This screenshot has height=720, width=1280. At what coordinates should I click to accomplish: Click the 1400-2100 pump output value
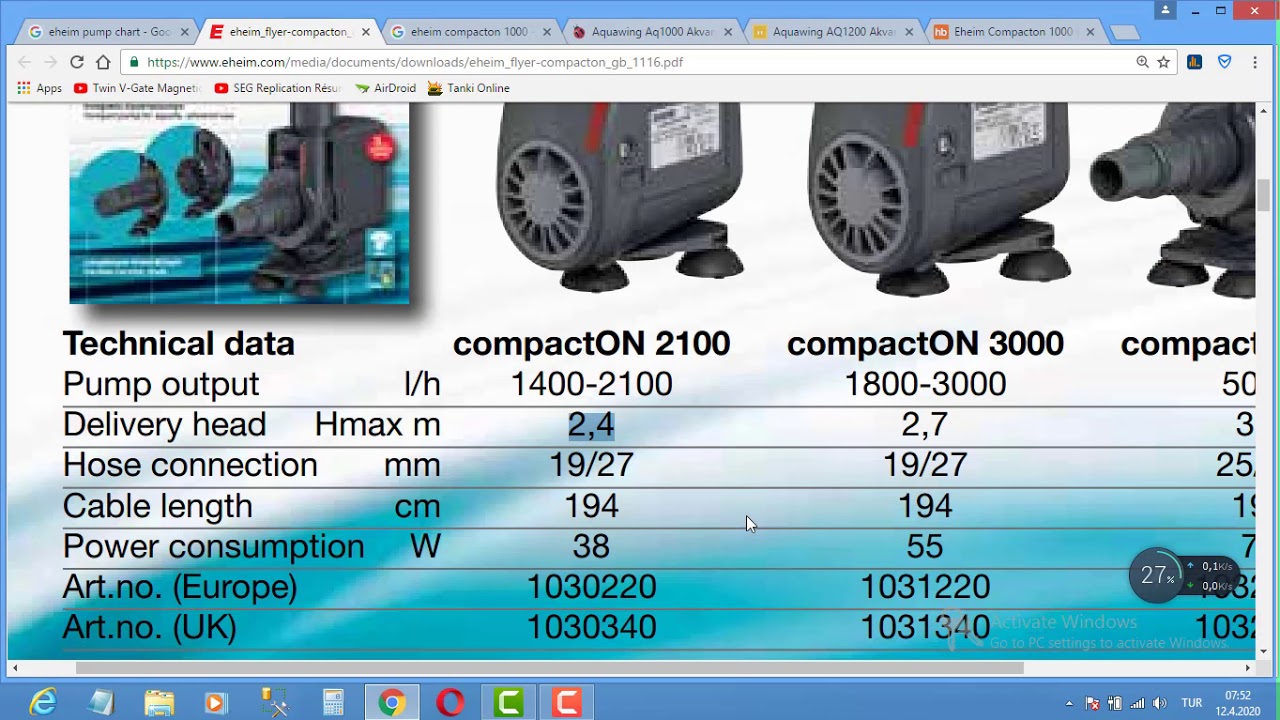[591, 384]
